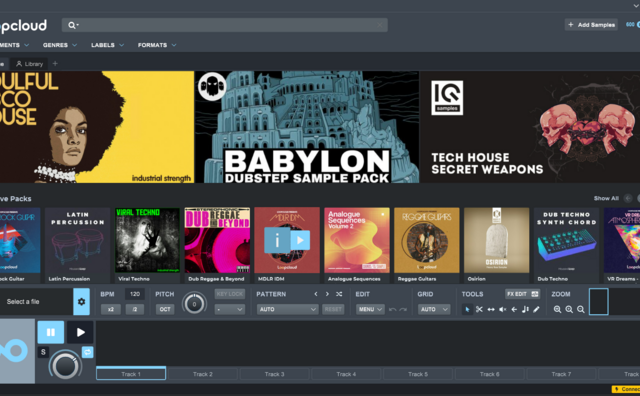The height and width of the screenshot is (396, 640).
Task: Toggle Key Lock
Action: [230, 294]
